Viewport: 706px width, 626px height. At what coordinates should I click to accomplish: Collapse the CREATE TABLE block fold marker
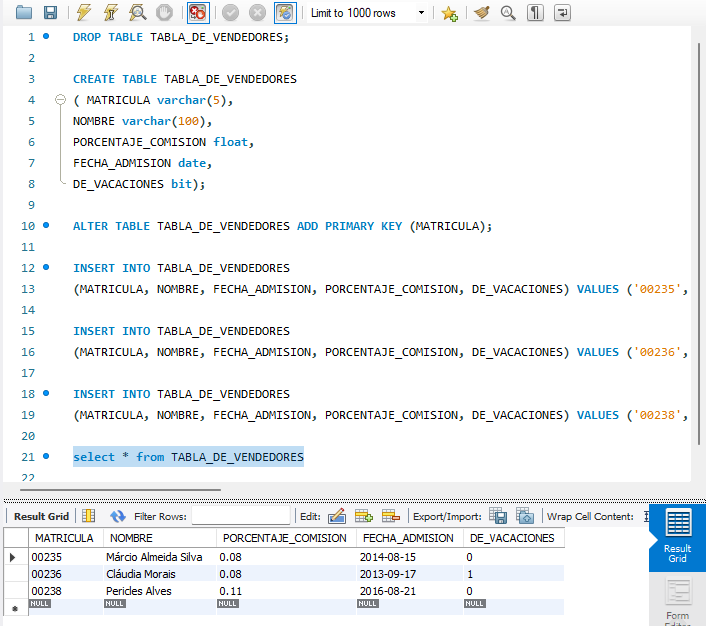coord(60,100)
